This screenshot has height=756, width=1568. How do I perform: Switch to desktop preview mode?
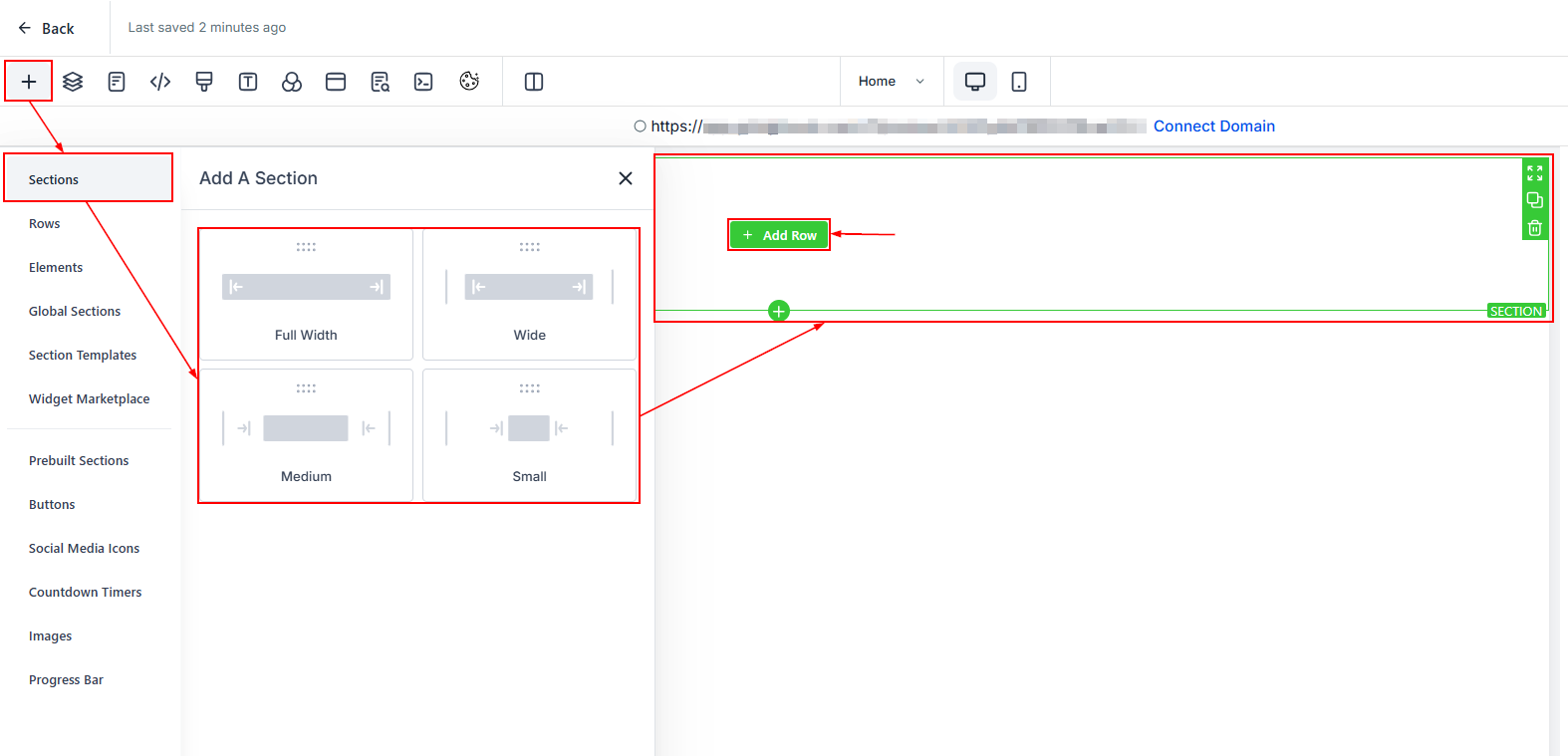point(975,82)
